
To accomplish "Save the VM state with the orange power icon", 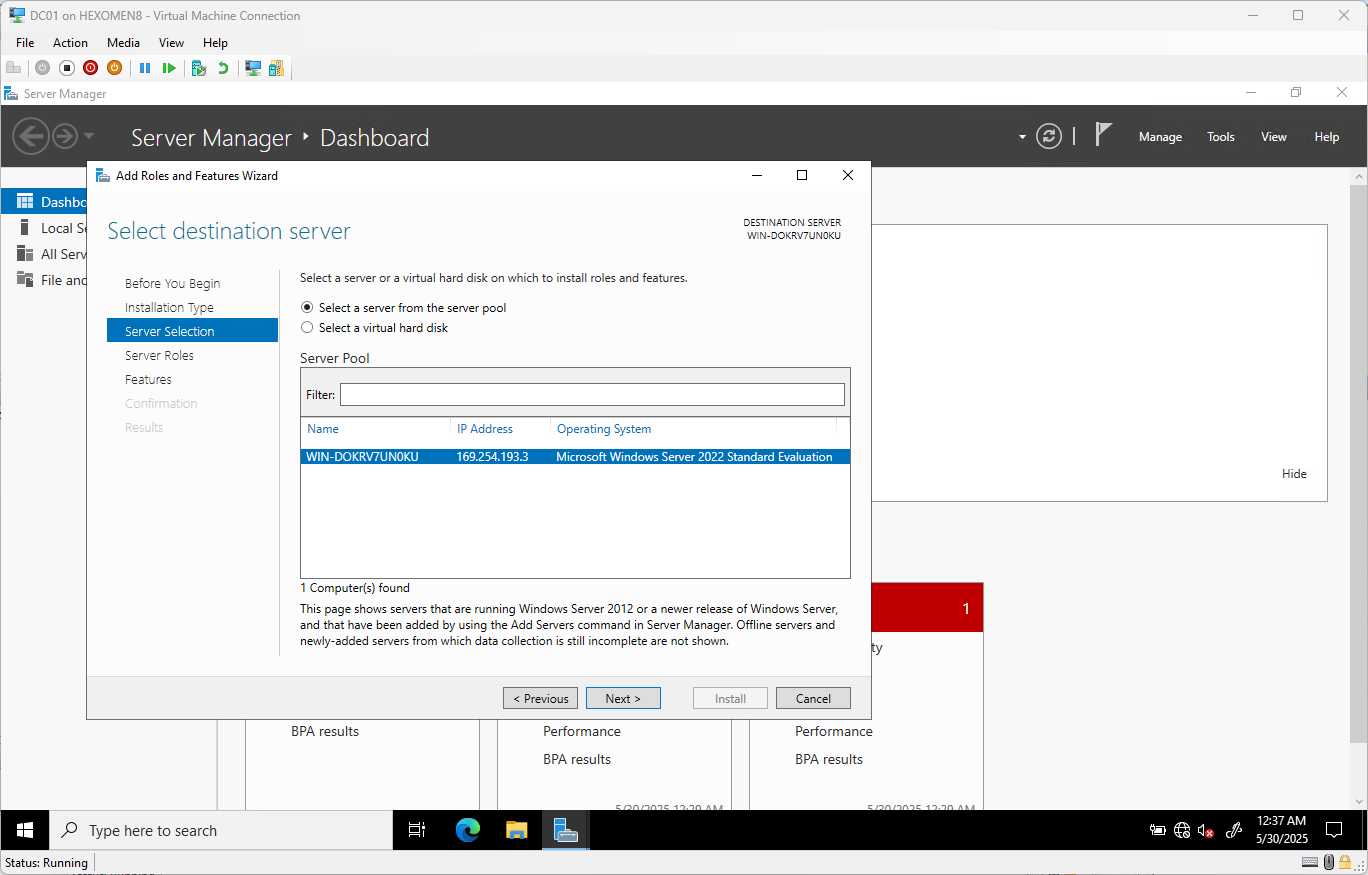I will [114, 68].
